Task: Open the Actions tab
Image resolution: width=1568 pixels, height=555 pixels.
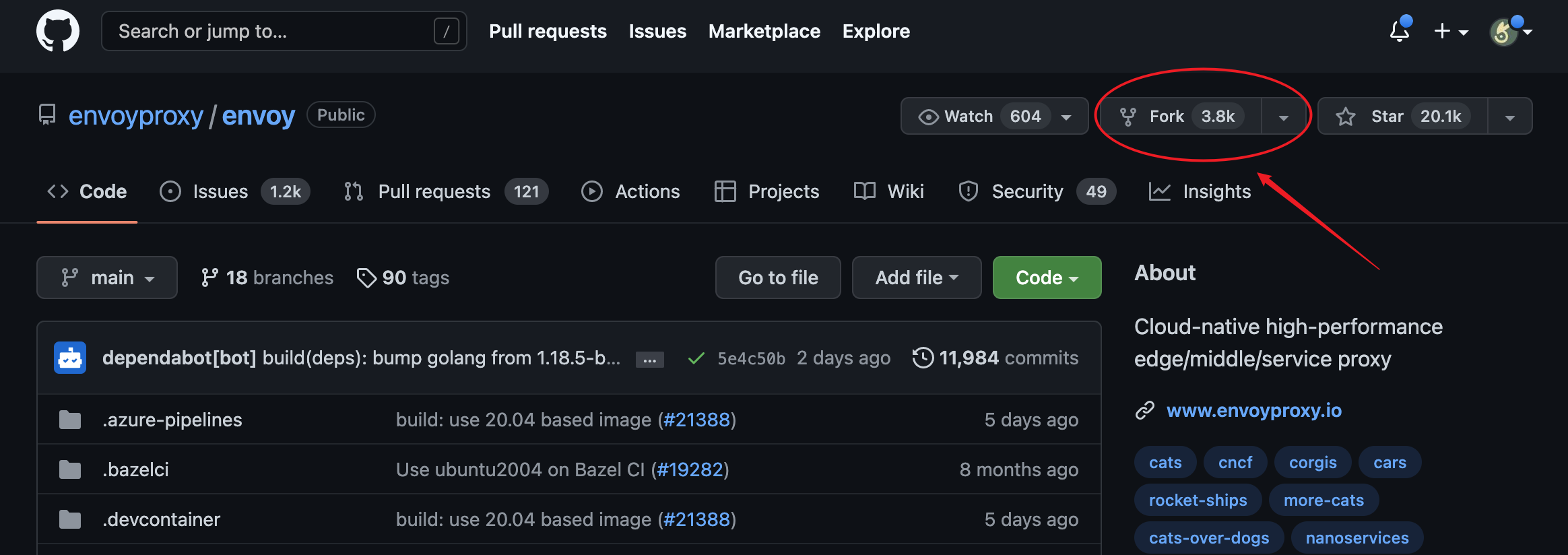Action: (x=630, y=191)
